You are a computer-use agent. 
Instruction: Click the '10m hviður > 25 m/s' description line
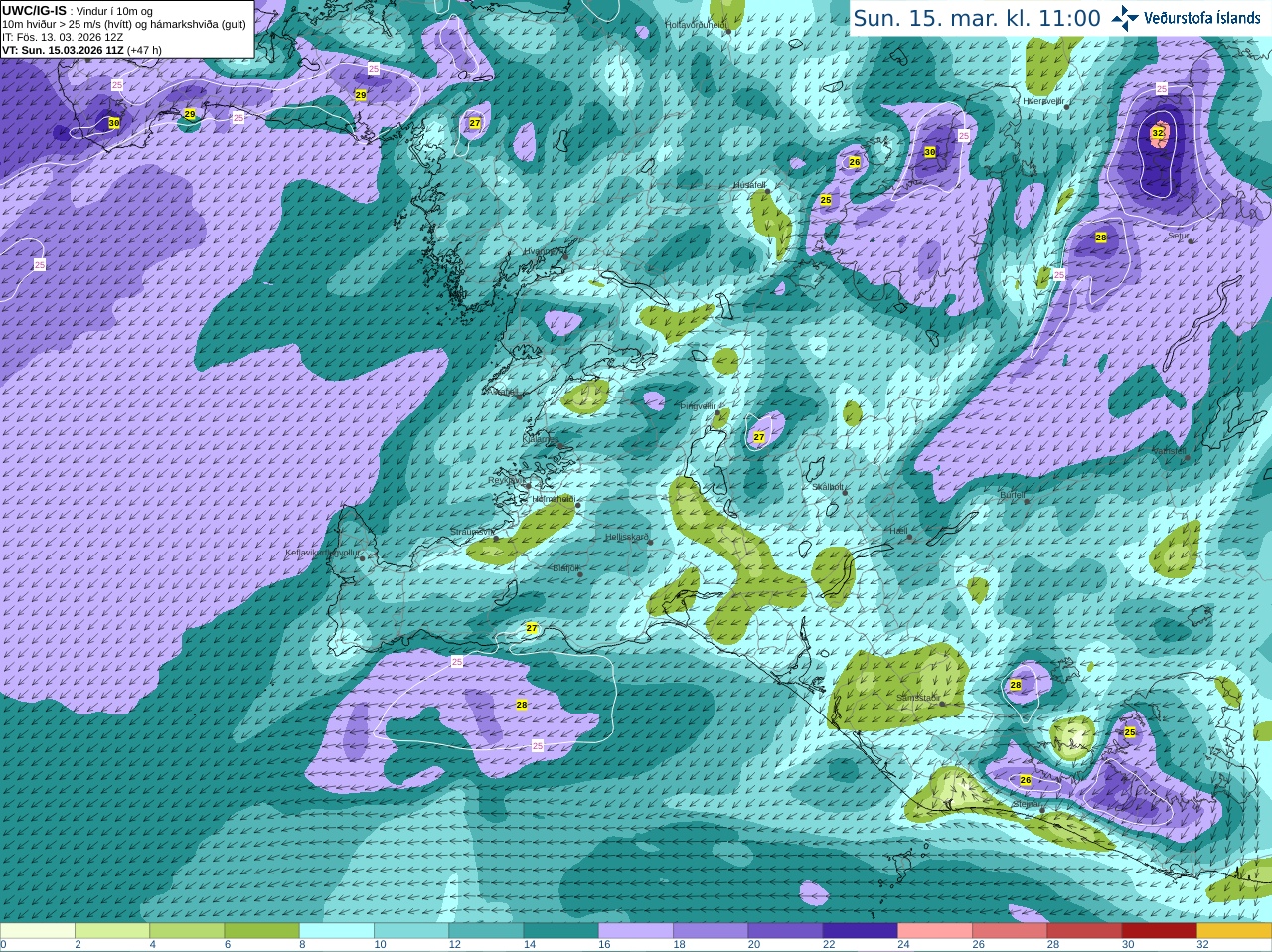click(124, 24)
